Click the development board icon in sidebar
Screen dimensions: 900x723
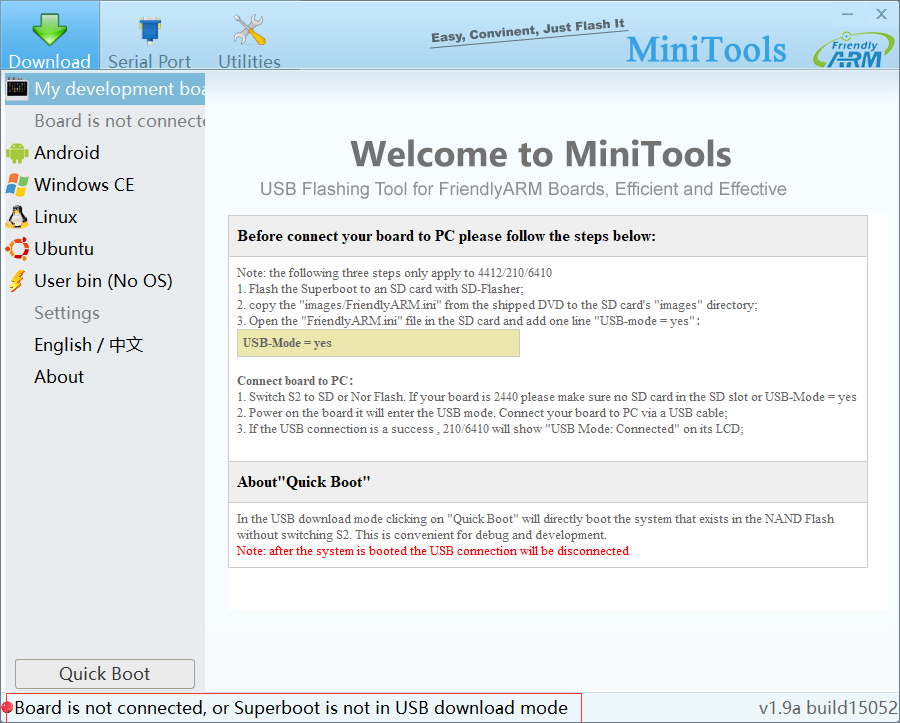[x=16, y=88]
